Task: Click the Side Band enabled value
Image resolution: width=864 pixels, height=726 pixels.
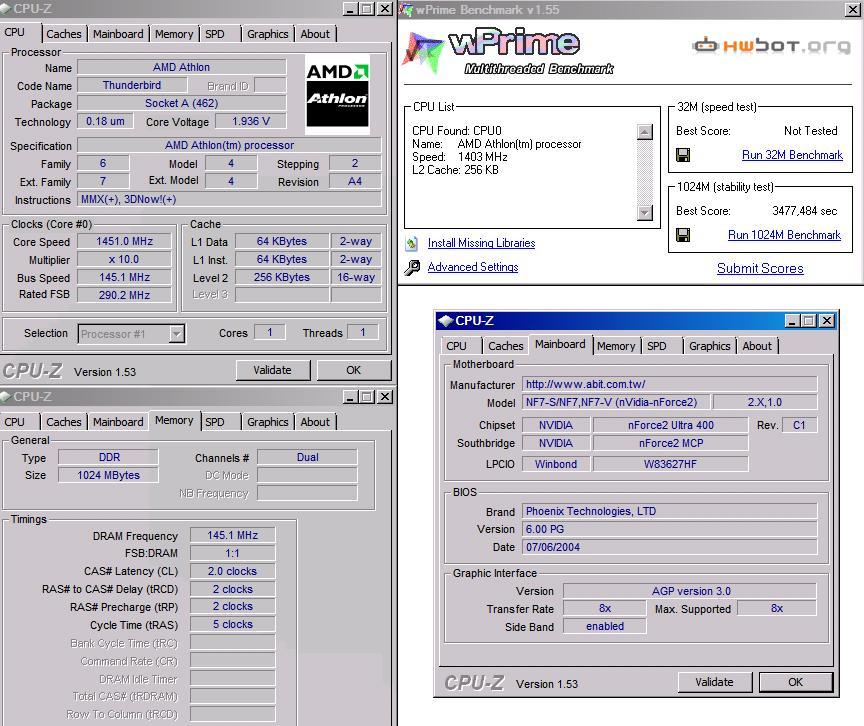Action: pos(605,626)
